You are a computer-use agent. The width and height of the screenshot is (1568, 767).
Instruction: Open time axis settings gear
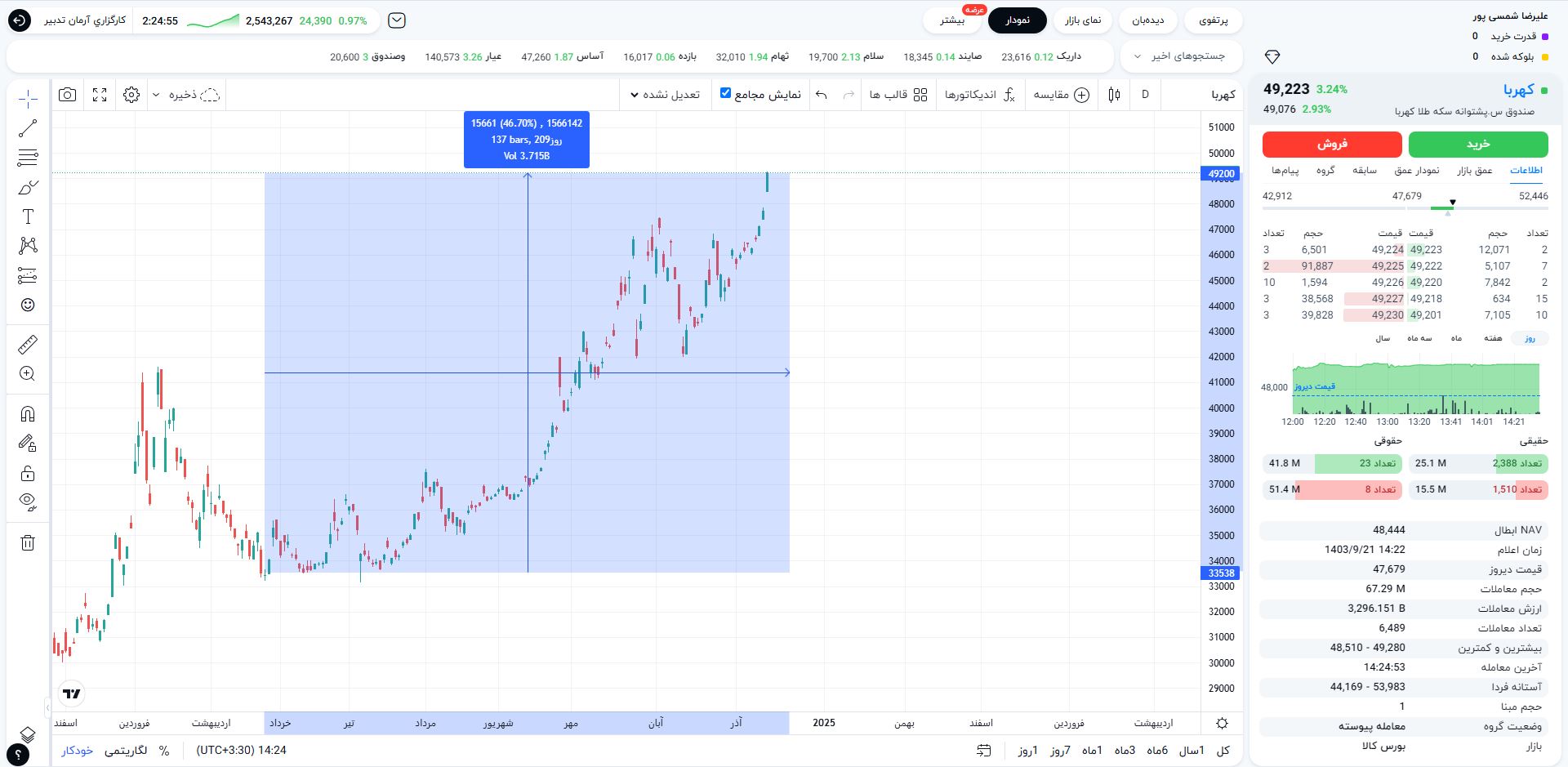coord(1223,723)
